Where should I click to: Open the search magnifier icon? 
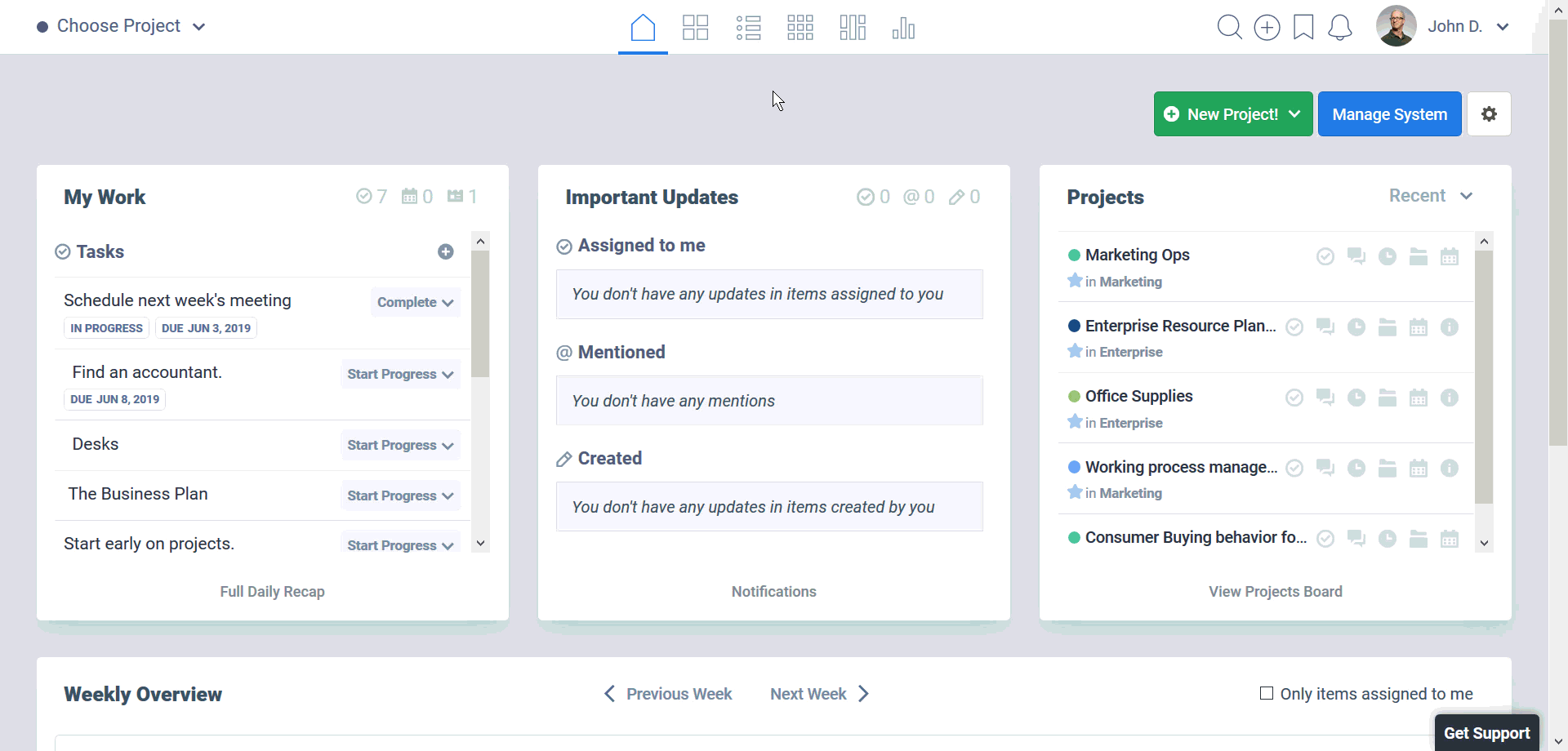[x=1229, y=27]
